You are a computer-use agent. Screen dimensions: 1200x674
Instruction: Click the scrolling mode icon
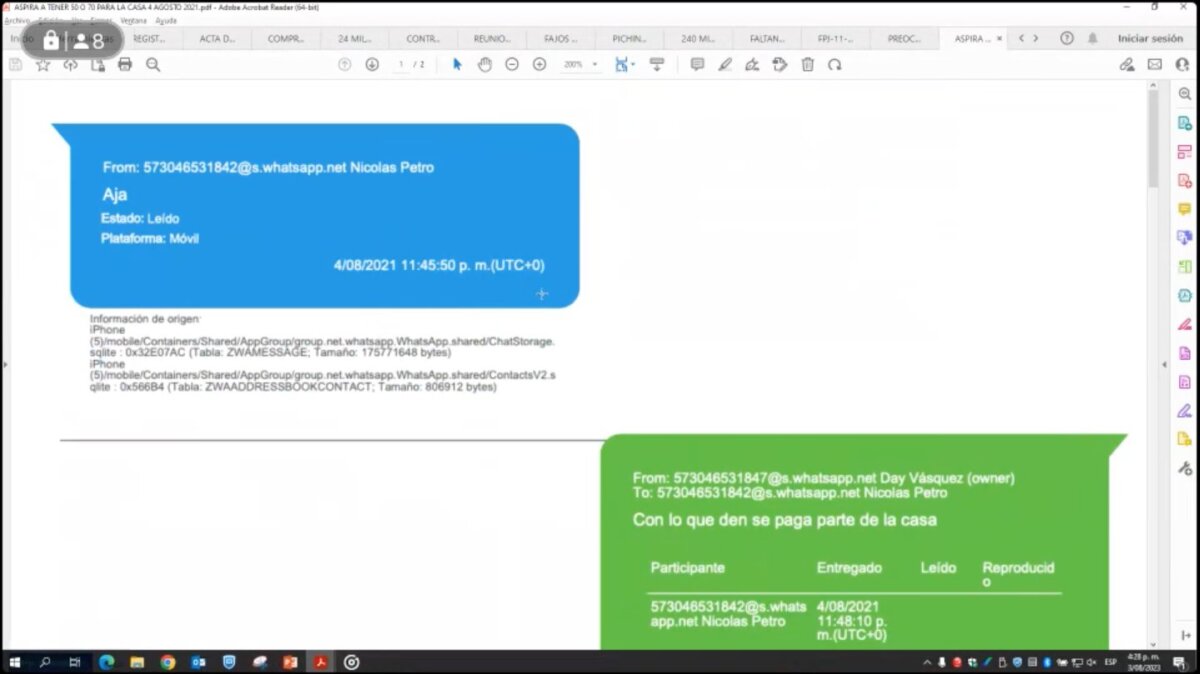point(657,64)
